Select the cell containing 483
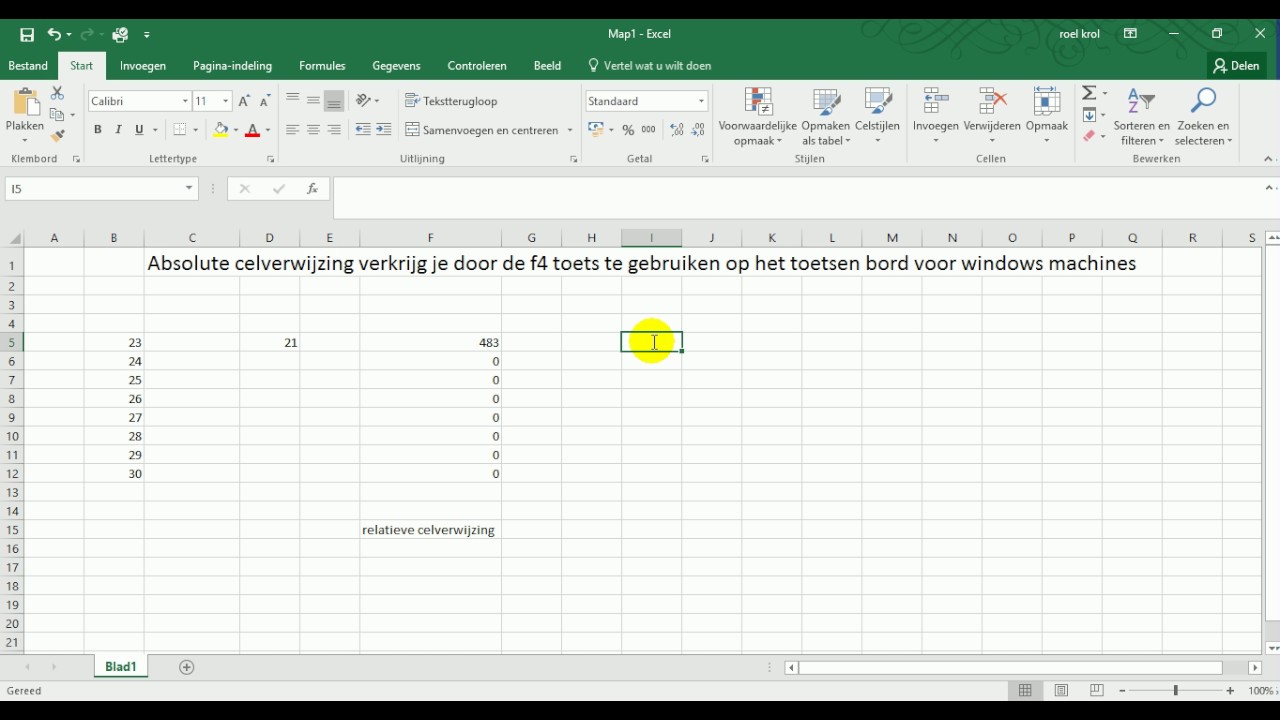Viewport: 1280px width, 720px height. click(431, 342)
